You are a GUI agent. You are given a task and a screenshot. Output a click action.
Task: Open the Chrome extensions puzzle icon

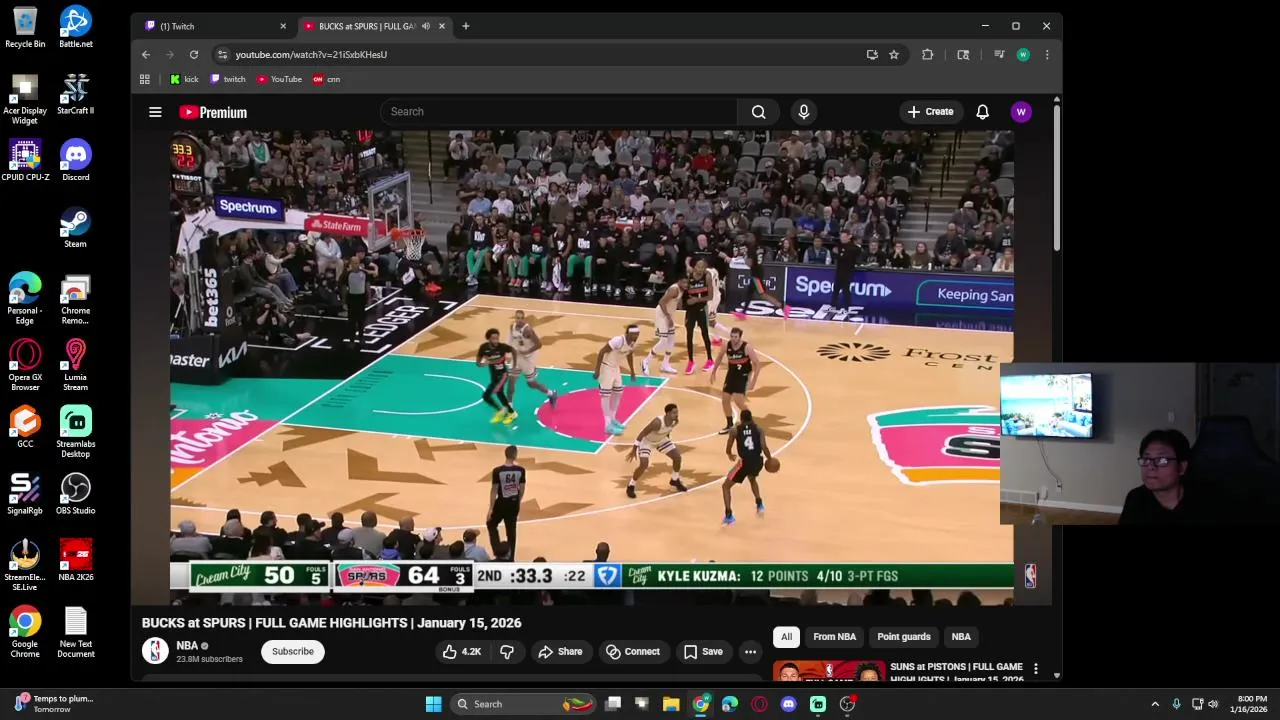coord(928,55)
